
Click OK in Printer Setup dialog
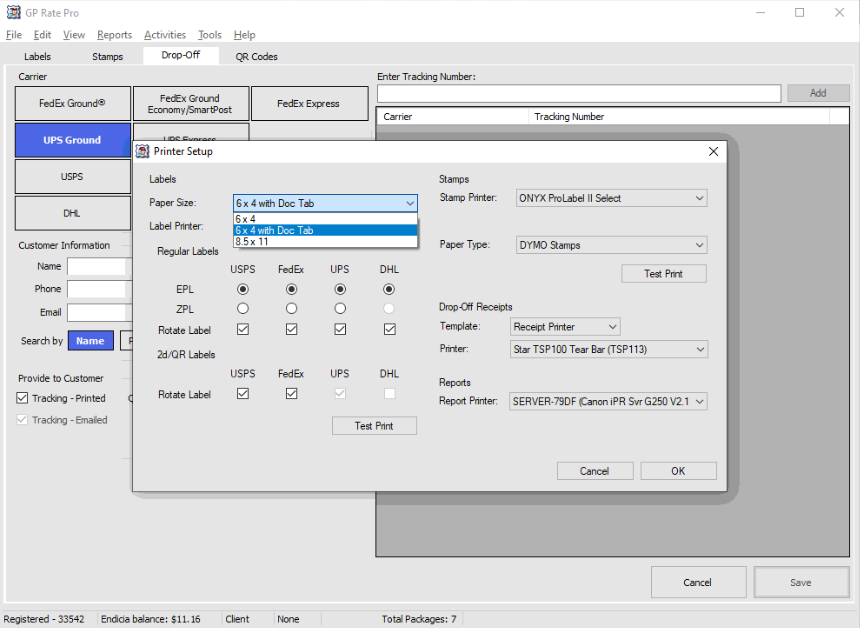click(678, 471)
